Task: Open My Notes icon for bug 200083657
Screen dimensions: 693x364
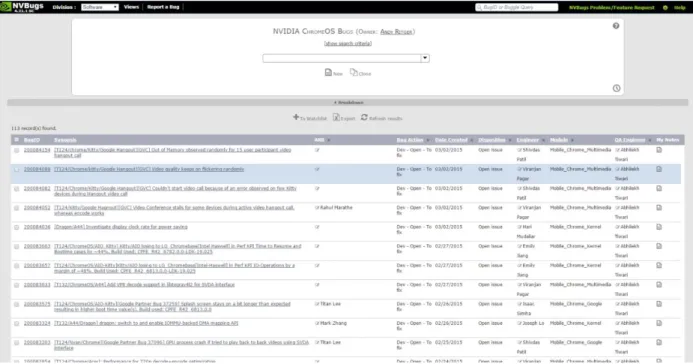Action: point(659,265)
